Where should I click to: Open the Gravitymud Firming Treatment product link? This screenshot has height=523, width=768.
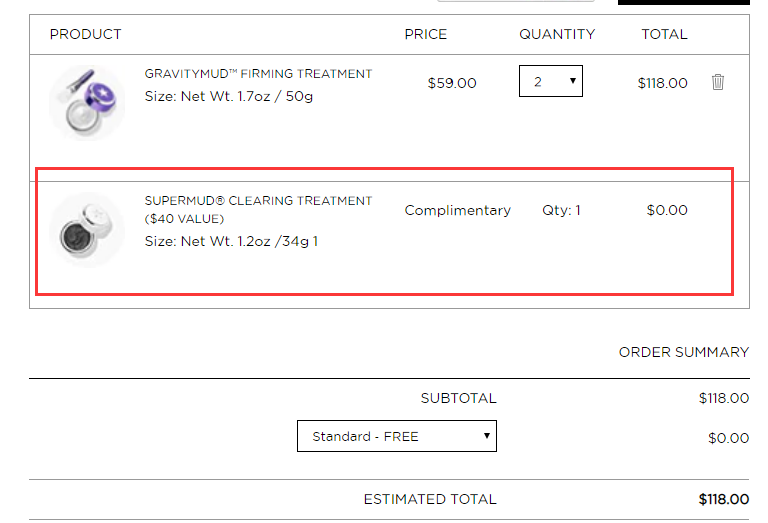(258, 74)
